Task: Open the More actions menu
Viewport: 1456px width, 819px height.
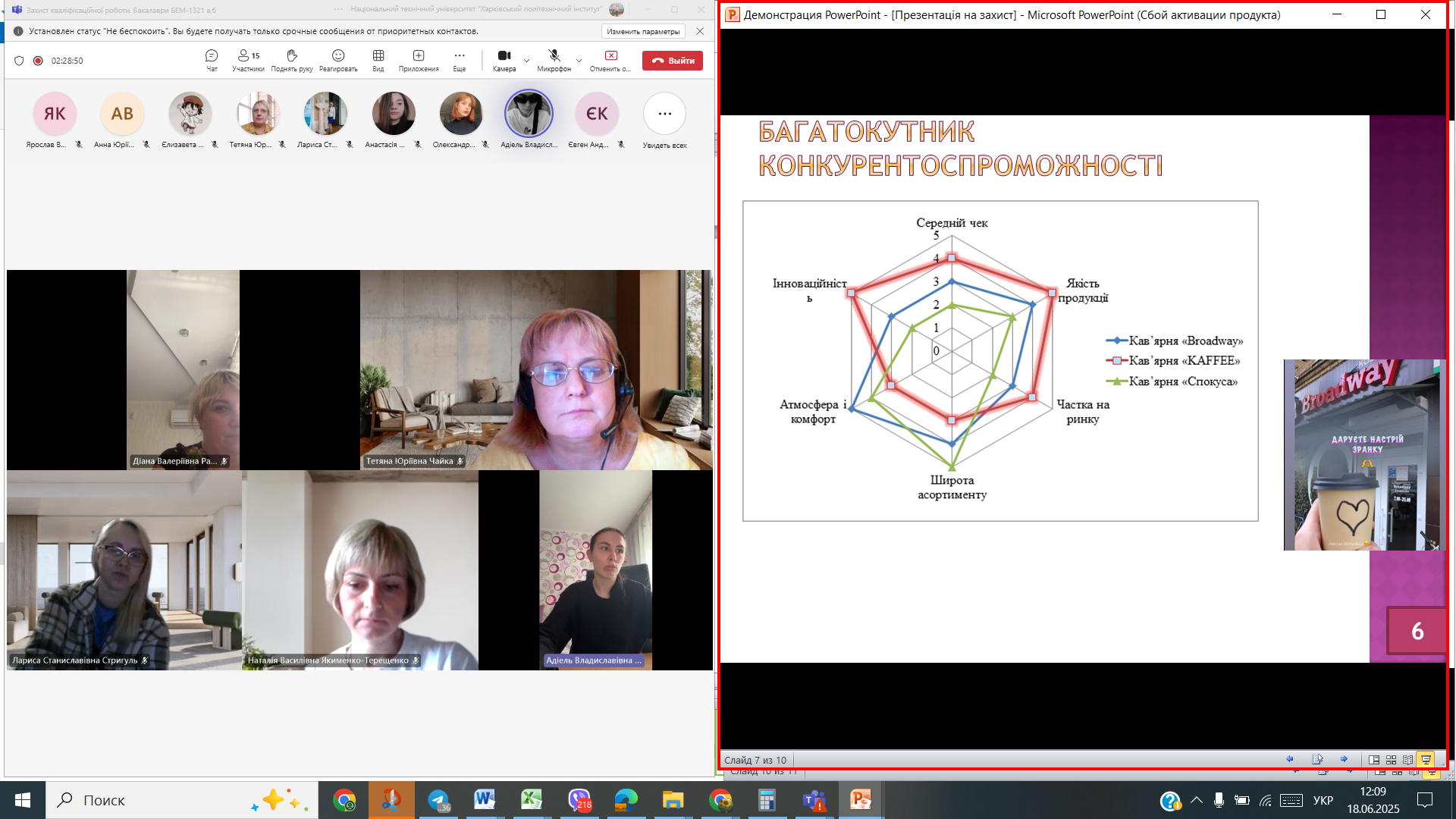Action: click(460, 60)
